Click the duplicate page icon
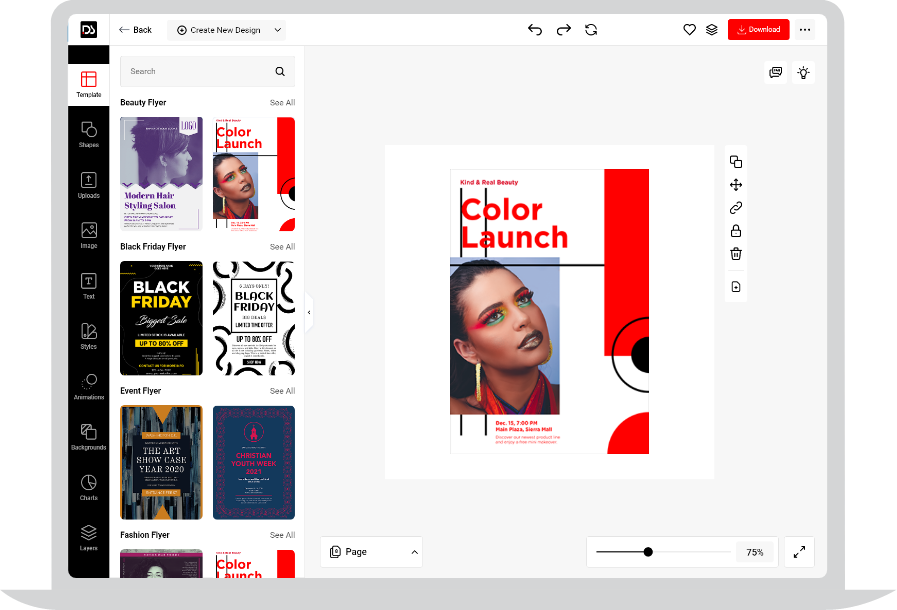Image resolution: width=897 pixels, height=610 pixels. pos(736,162)
